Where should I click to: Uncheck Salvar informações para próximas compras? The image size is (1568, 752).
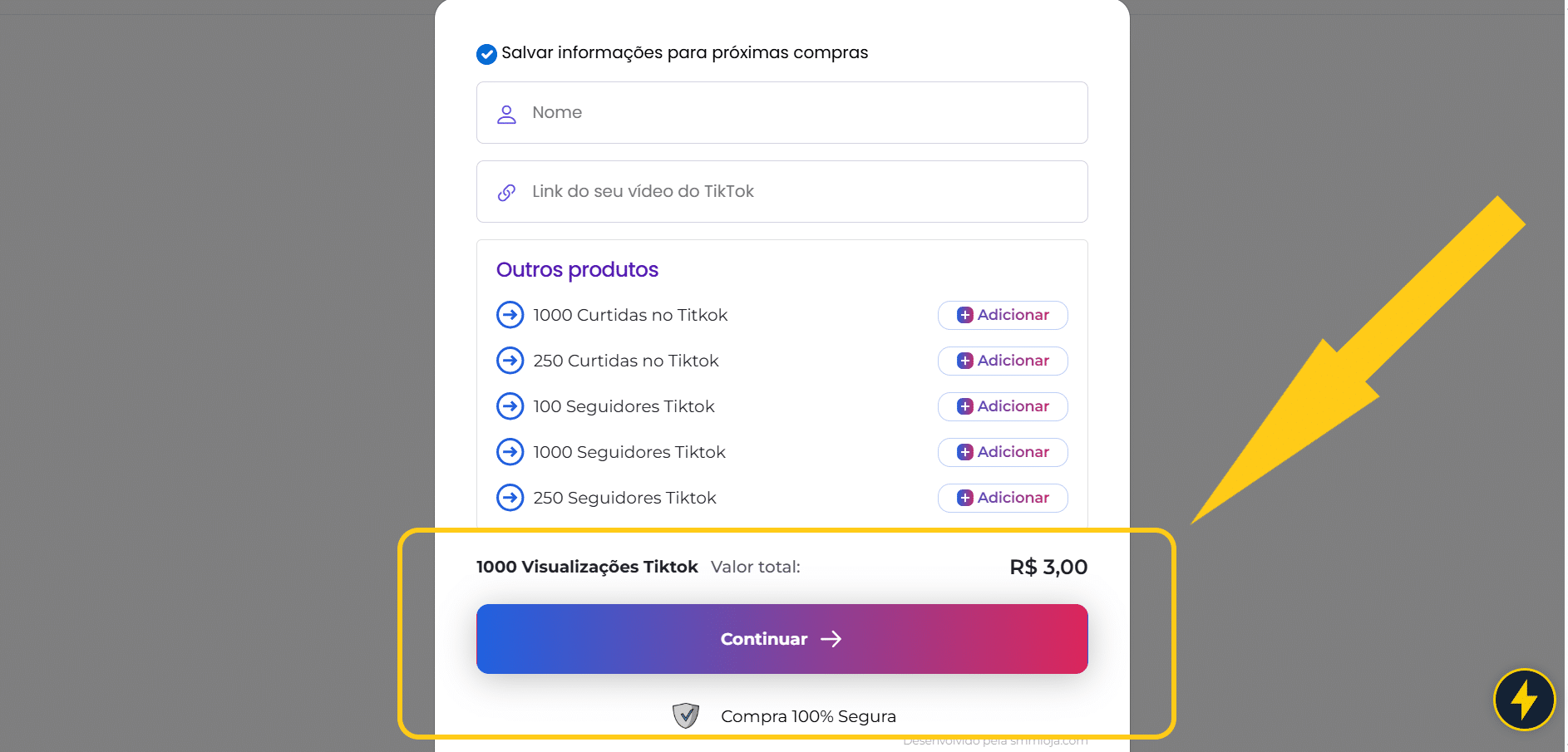click(486, 53)
